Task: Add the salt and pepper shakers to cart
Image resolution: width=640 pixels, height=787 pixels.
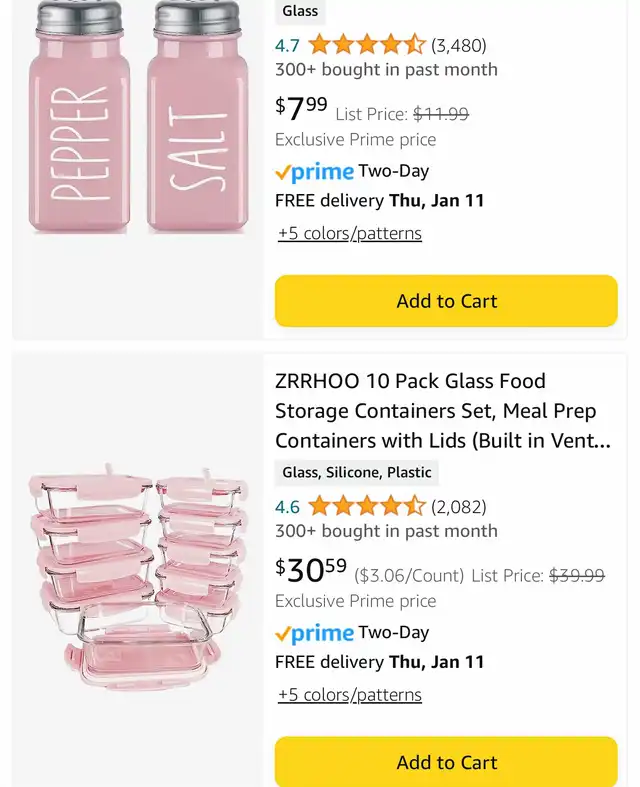Action: [x=446, y=301]
